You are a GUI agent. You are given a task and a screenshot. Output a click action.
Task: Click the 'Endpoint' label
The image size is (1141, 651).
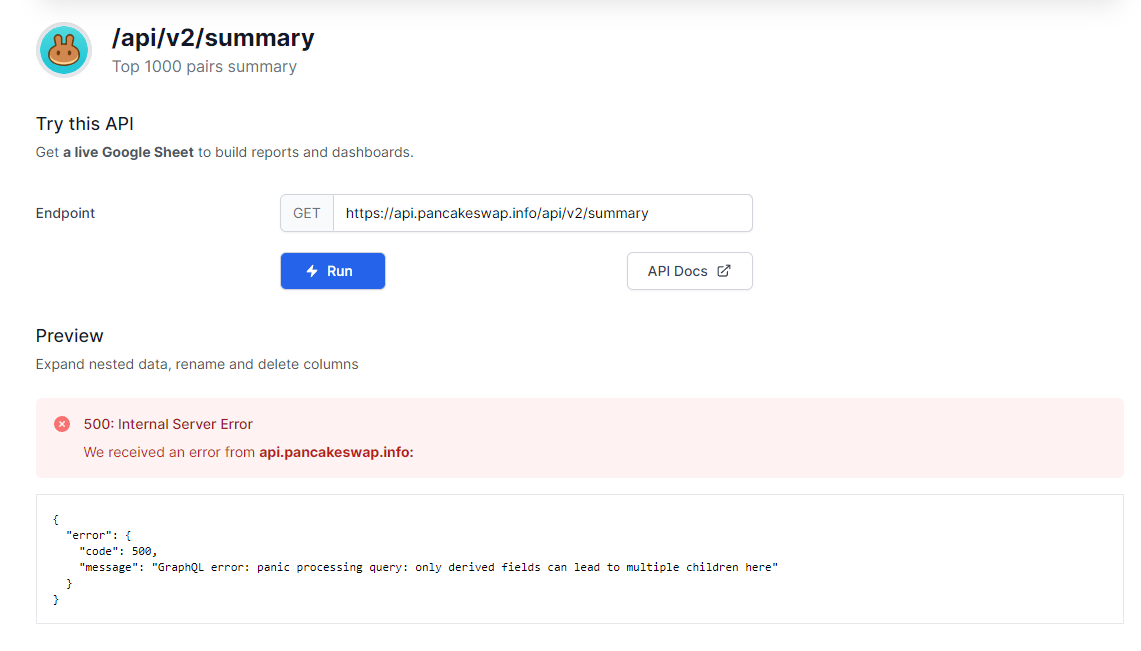[65, 213]
